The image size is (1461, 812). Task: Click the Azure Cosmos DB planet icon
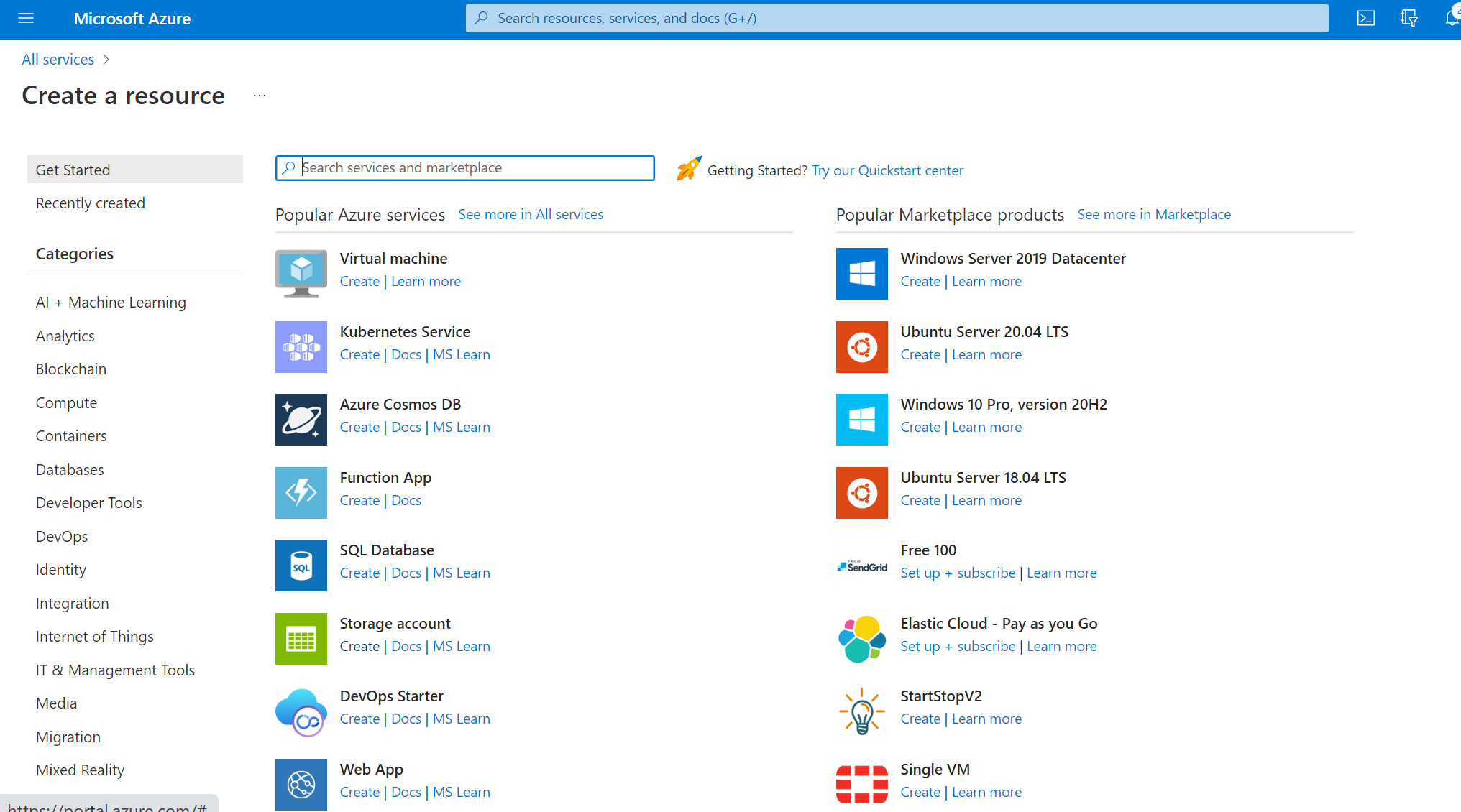301,419
